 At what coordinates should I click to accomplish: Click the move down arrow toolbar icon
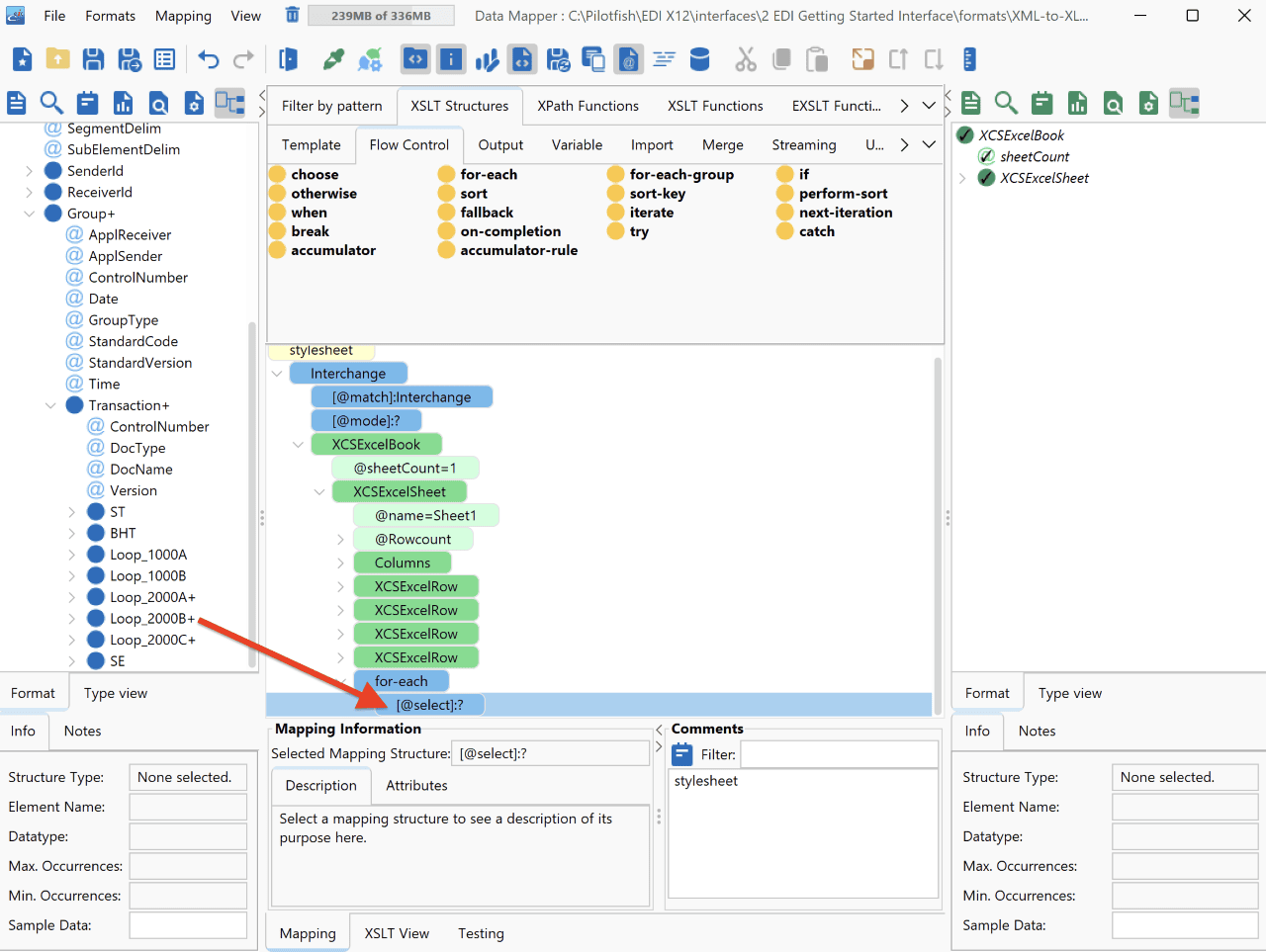click(934, 59)
